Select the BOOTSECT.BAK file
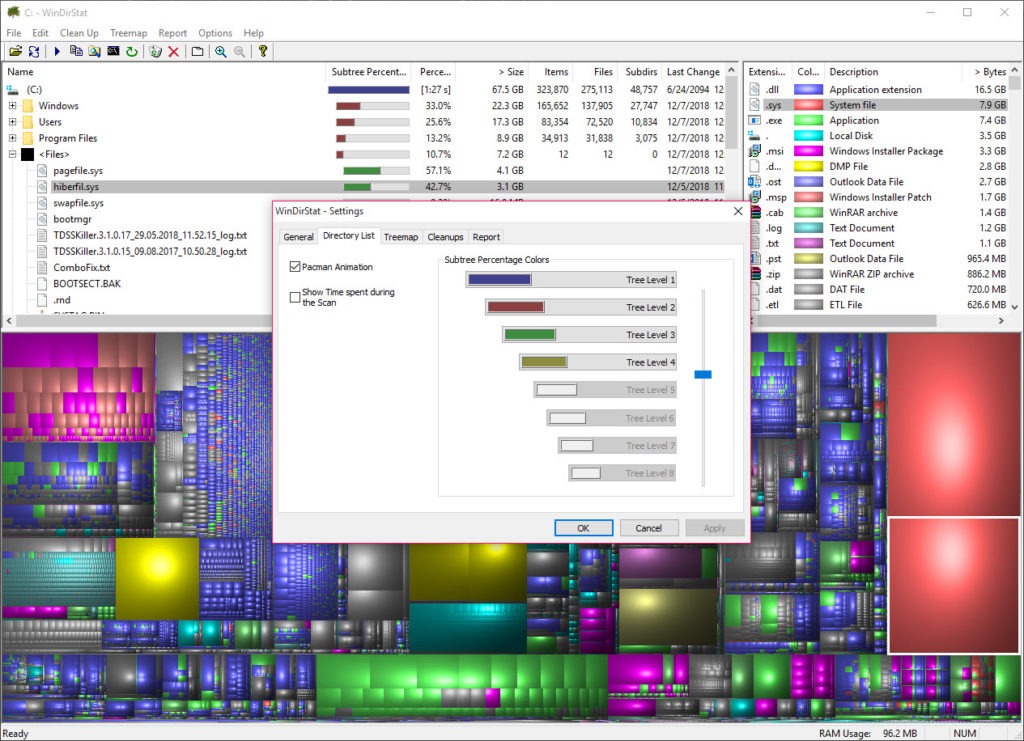 [87, 284]
